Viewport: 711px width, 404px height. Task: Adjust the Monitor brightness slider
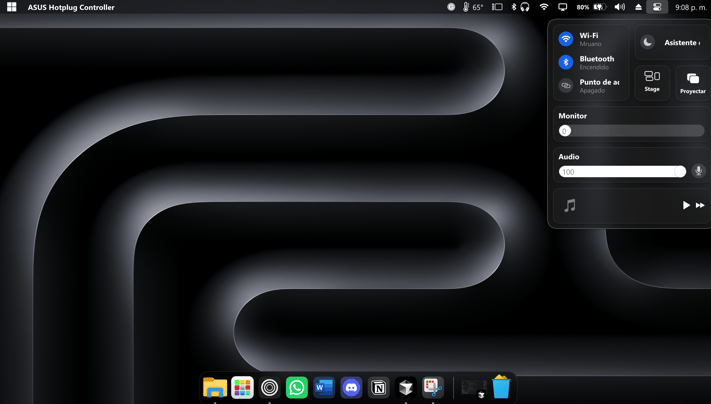pos(631,131)
